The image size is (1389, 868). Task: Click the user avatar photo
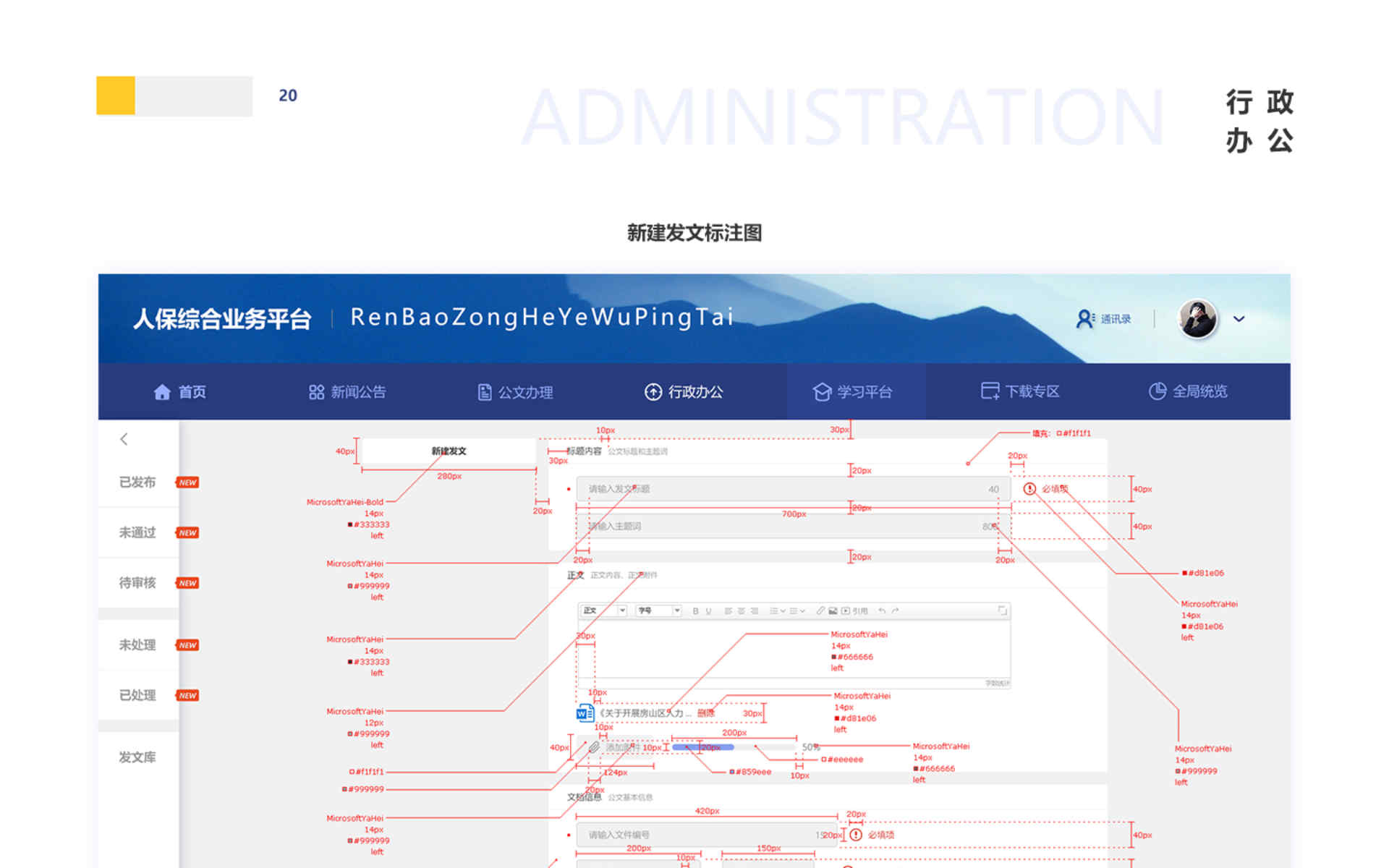pyautogui.click(x=1197, y=319)
